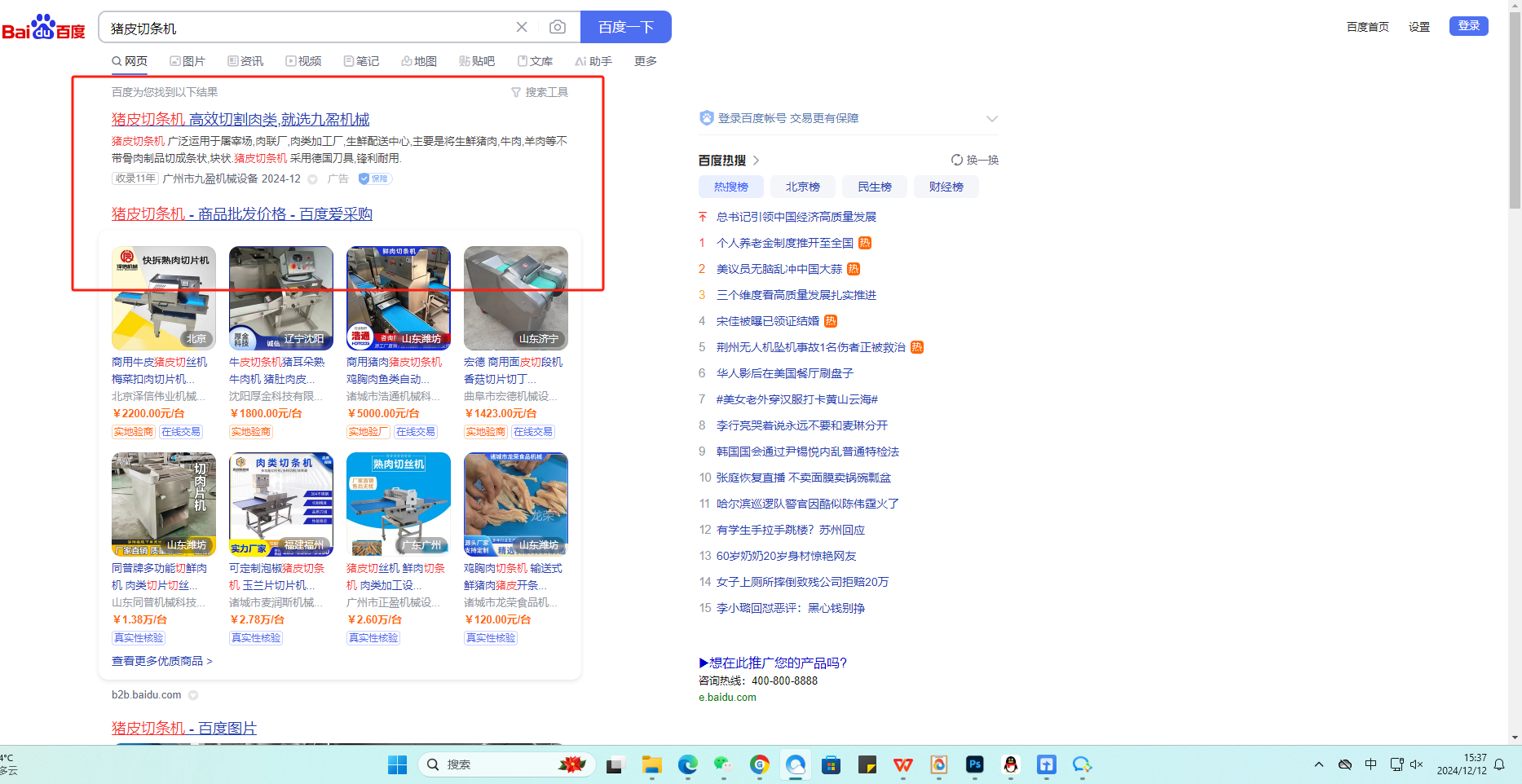Open the 查看更多优质商品 link
This screenshot has width=1522, height=784.
click(x=161, y=661)
